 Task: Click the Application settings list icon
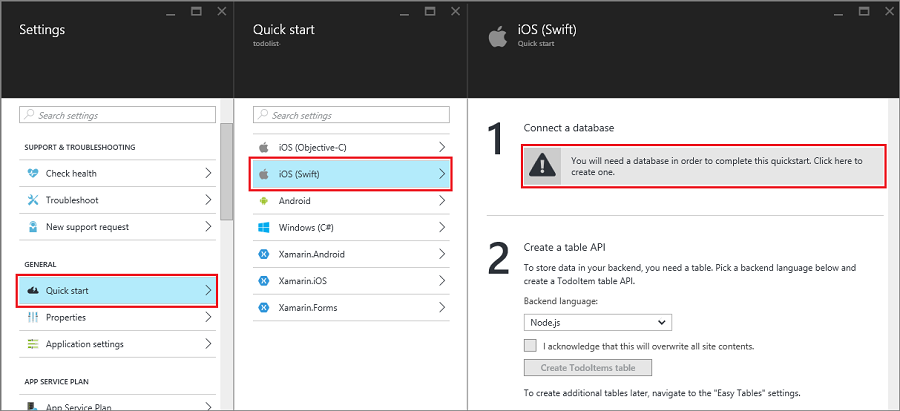pyautogui.click(x=33, y=344)
